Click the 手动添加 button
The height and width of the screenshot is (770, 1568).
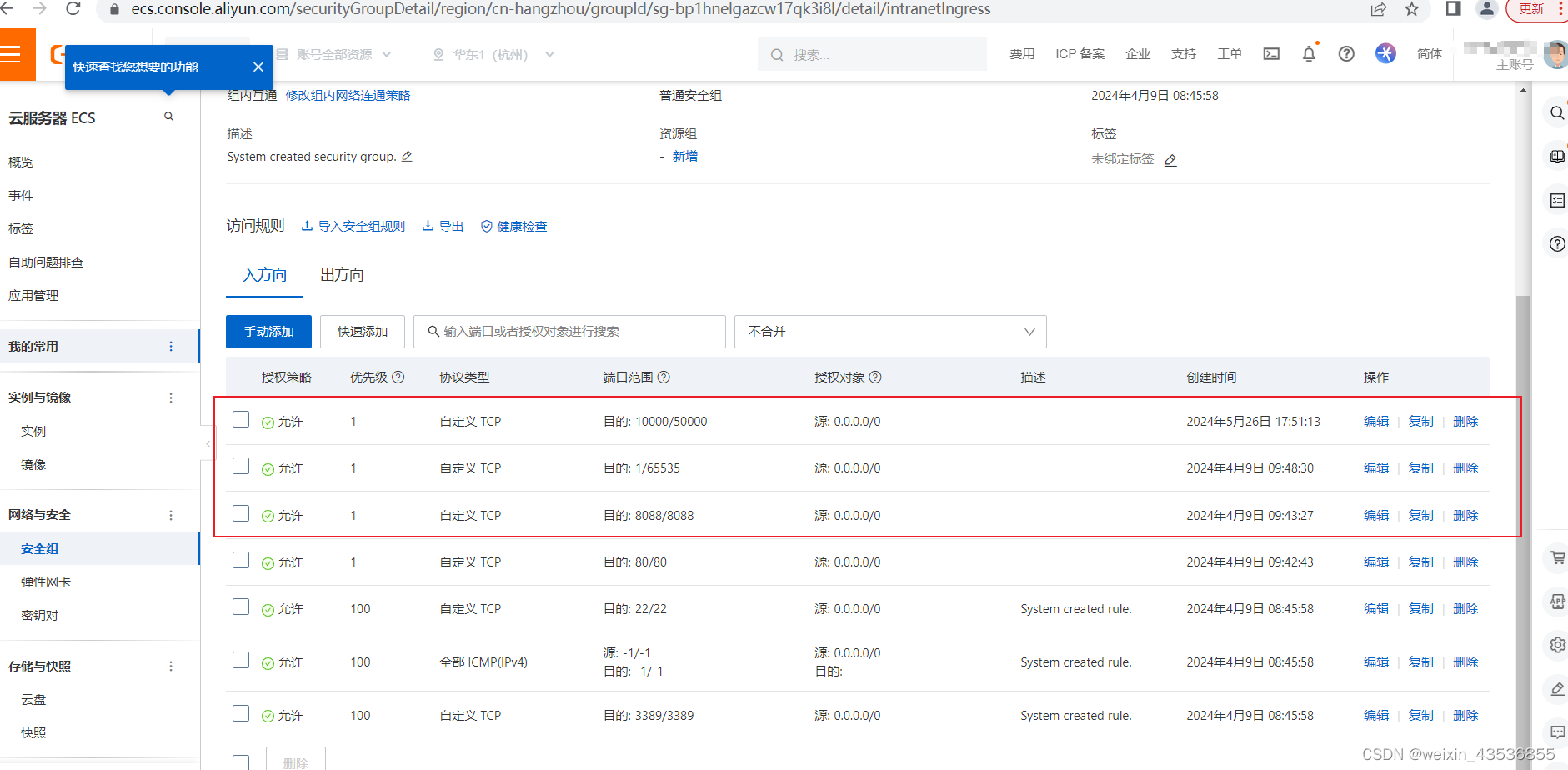tap(268, 332)
